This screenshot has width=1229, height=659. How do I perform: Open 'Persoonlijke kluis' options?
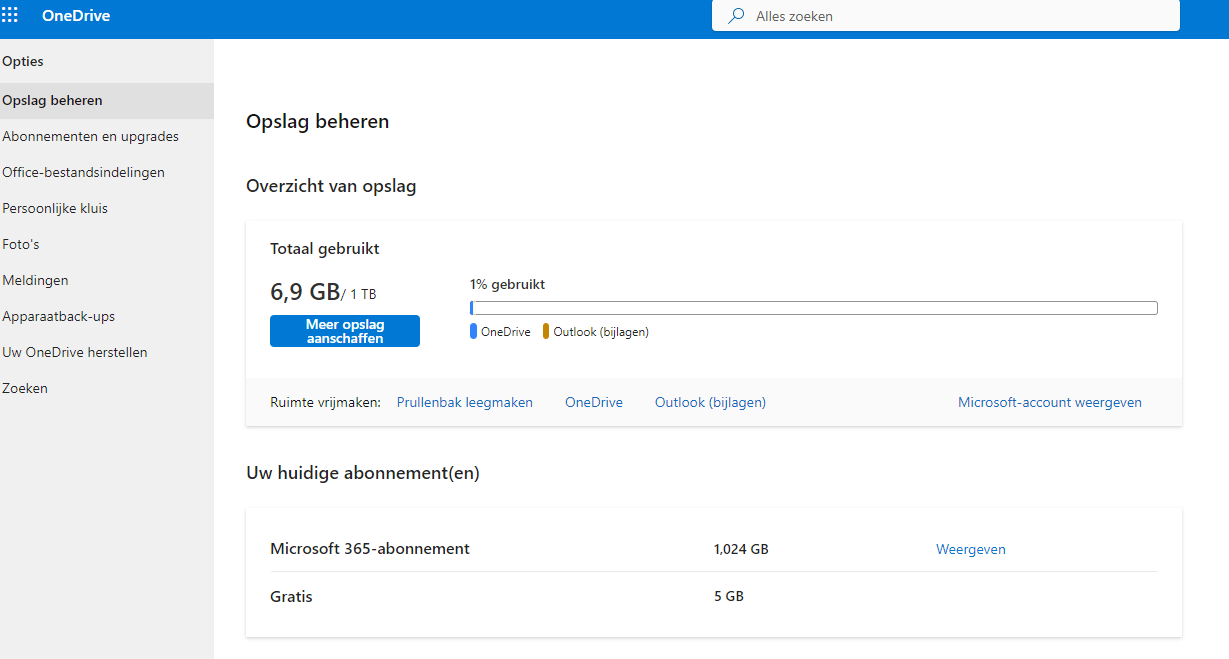pos(107,208)
